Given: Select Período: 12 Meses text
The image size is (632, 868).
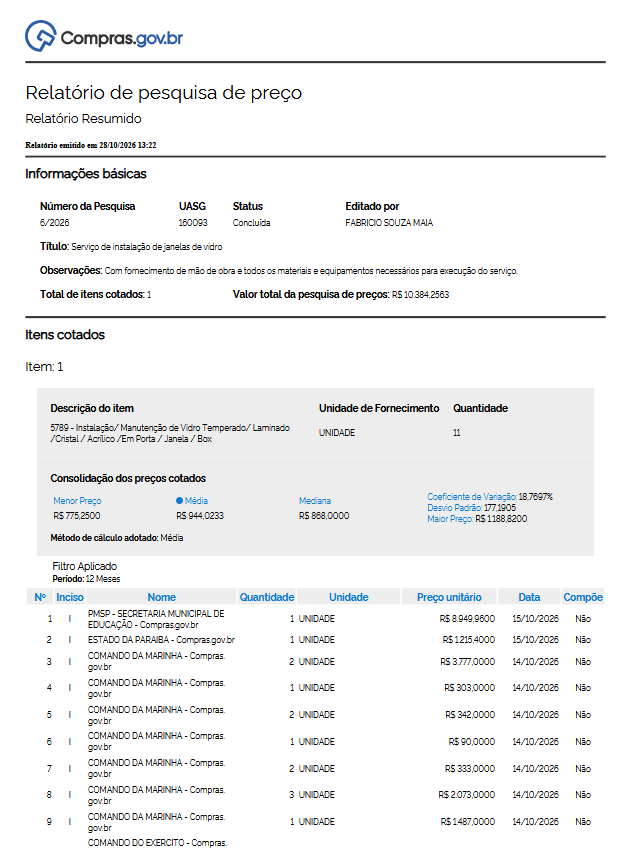Looking at the screenshot, I should coord(86,579).
